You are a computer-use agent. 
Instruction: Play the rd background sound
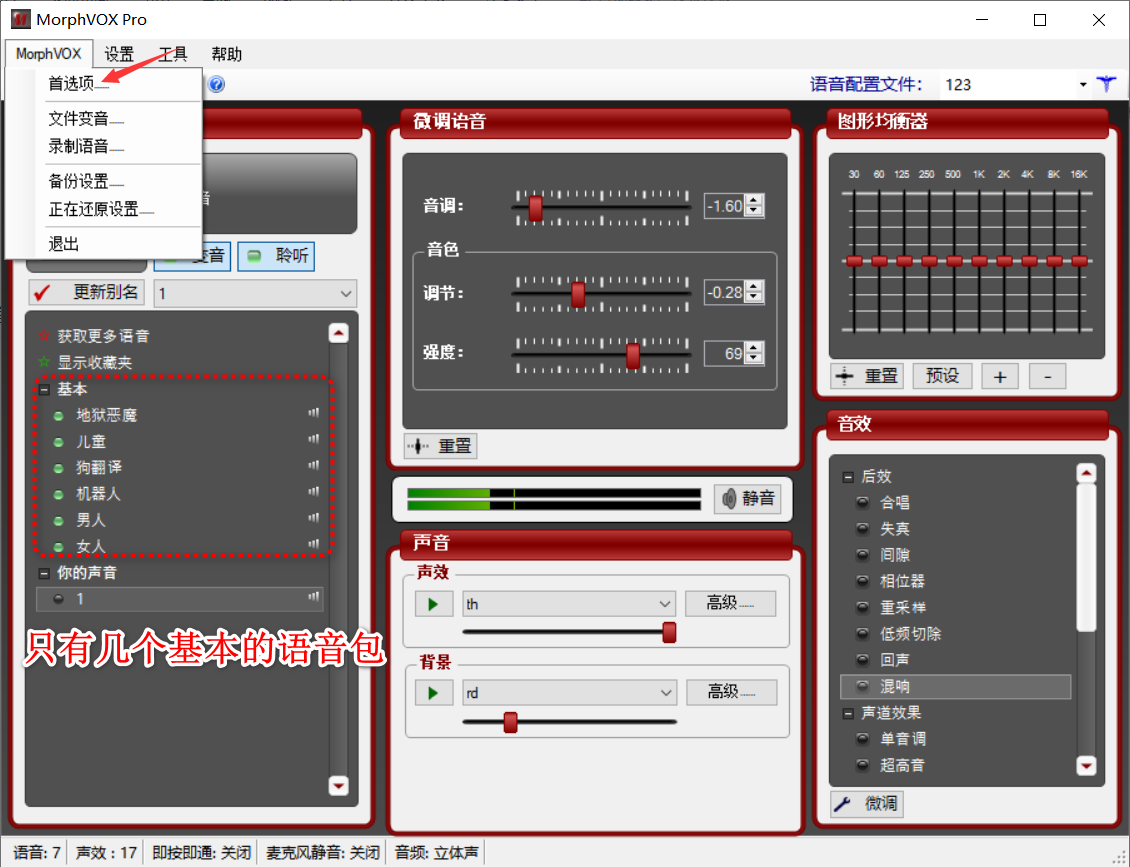pos(433,693)
